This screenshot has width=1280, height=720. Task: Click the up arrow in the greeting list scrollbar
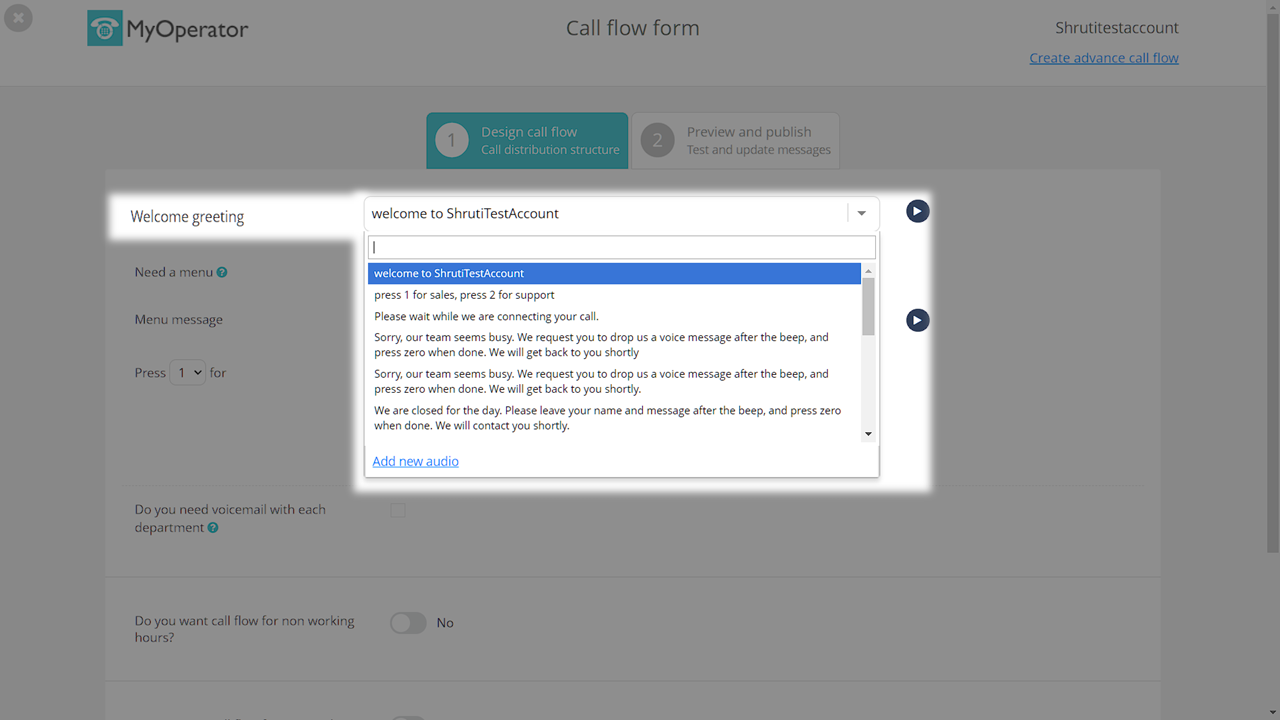pyautogui.click(x=868, y=272)
